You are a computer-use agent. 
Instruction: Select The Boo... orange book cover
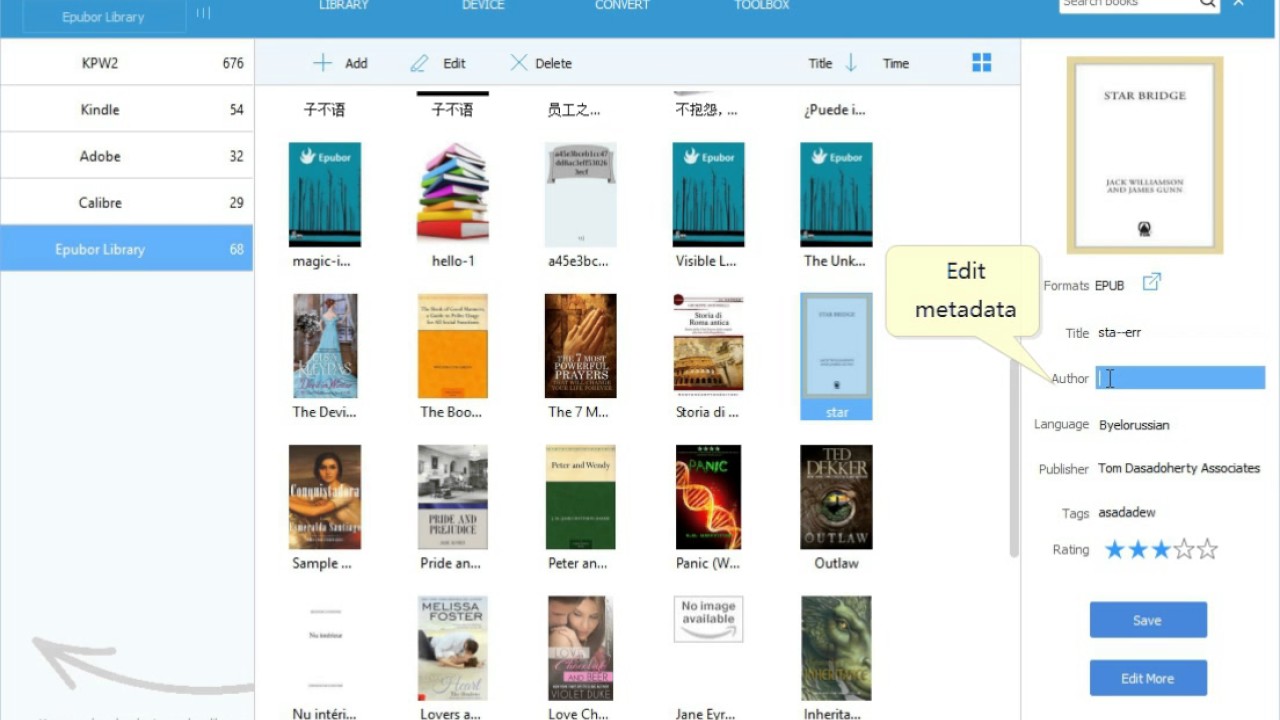[453, 346]
